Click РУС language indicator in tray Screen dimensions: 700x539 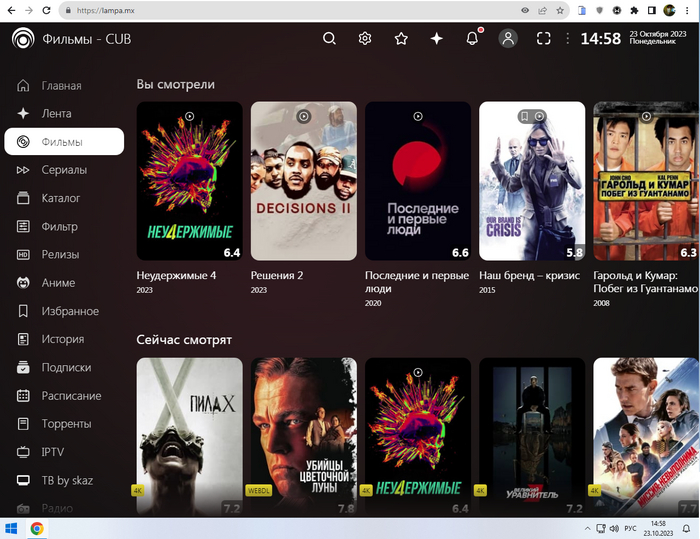tap(630, 529)
